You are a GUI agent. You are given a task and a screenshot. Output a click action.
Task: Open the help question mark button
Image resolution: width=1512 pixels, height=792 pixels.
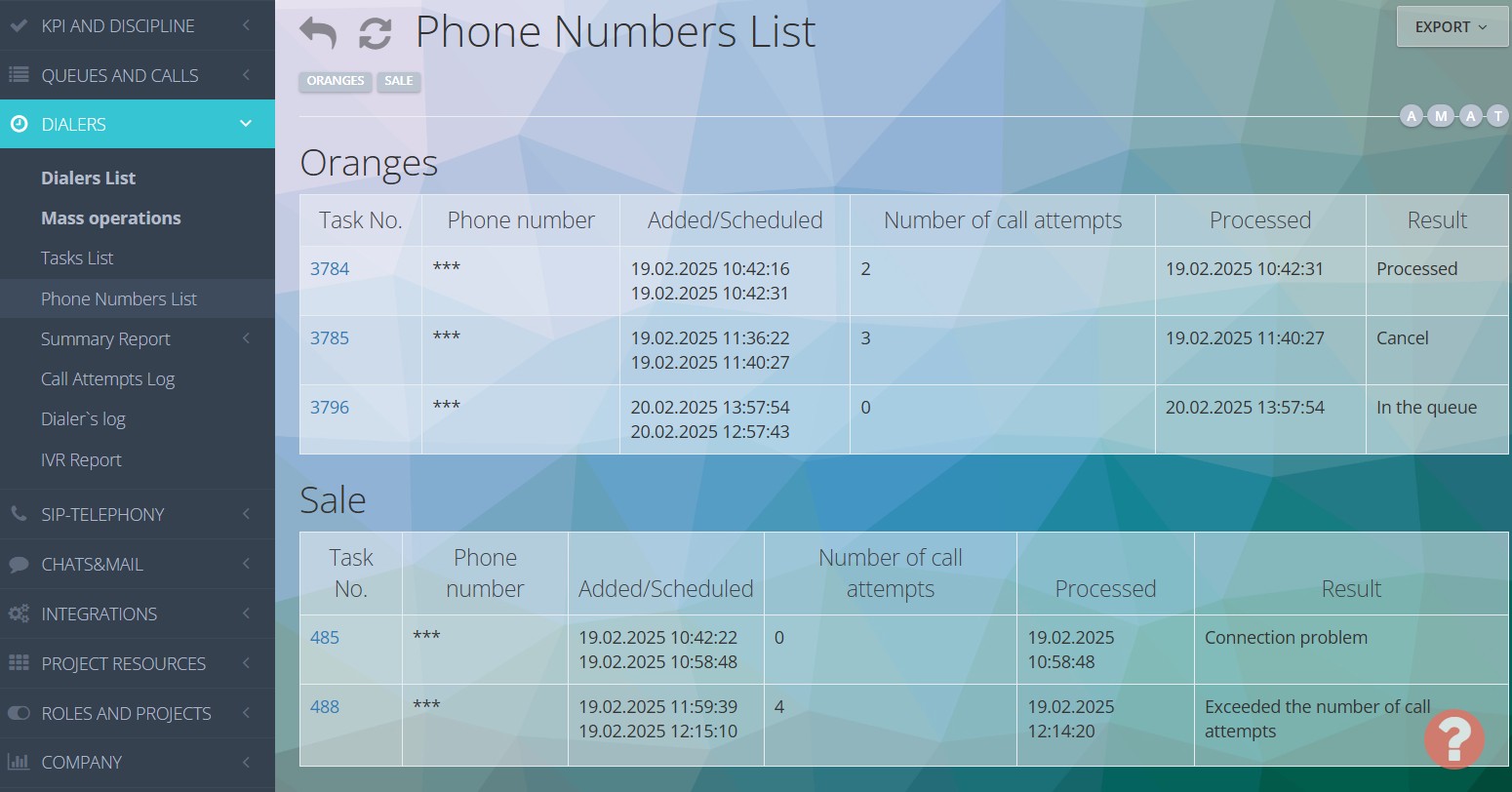1454,739
